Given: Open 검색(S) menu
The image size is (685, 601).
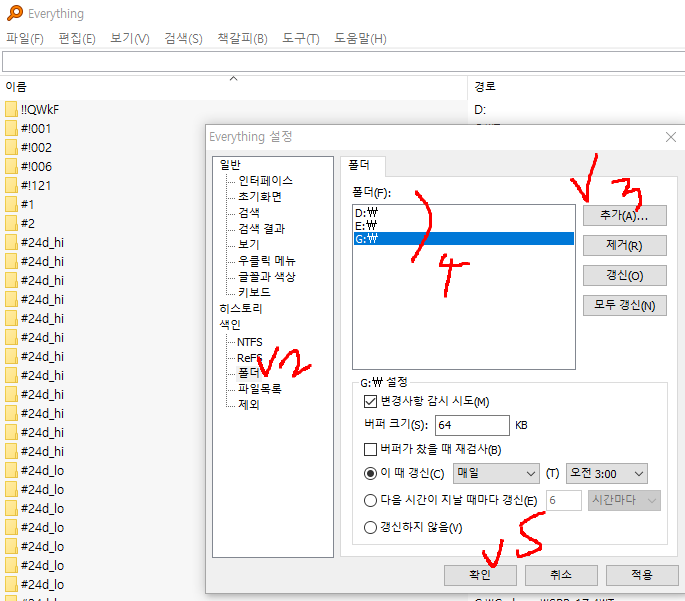Looking at the screenshot, I should [x=183, y=38].
